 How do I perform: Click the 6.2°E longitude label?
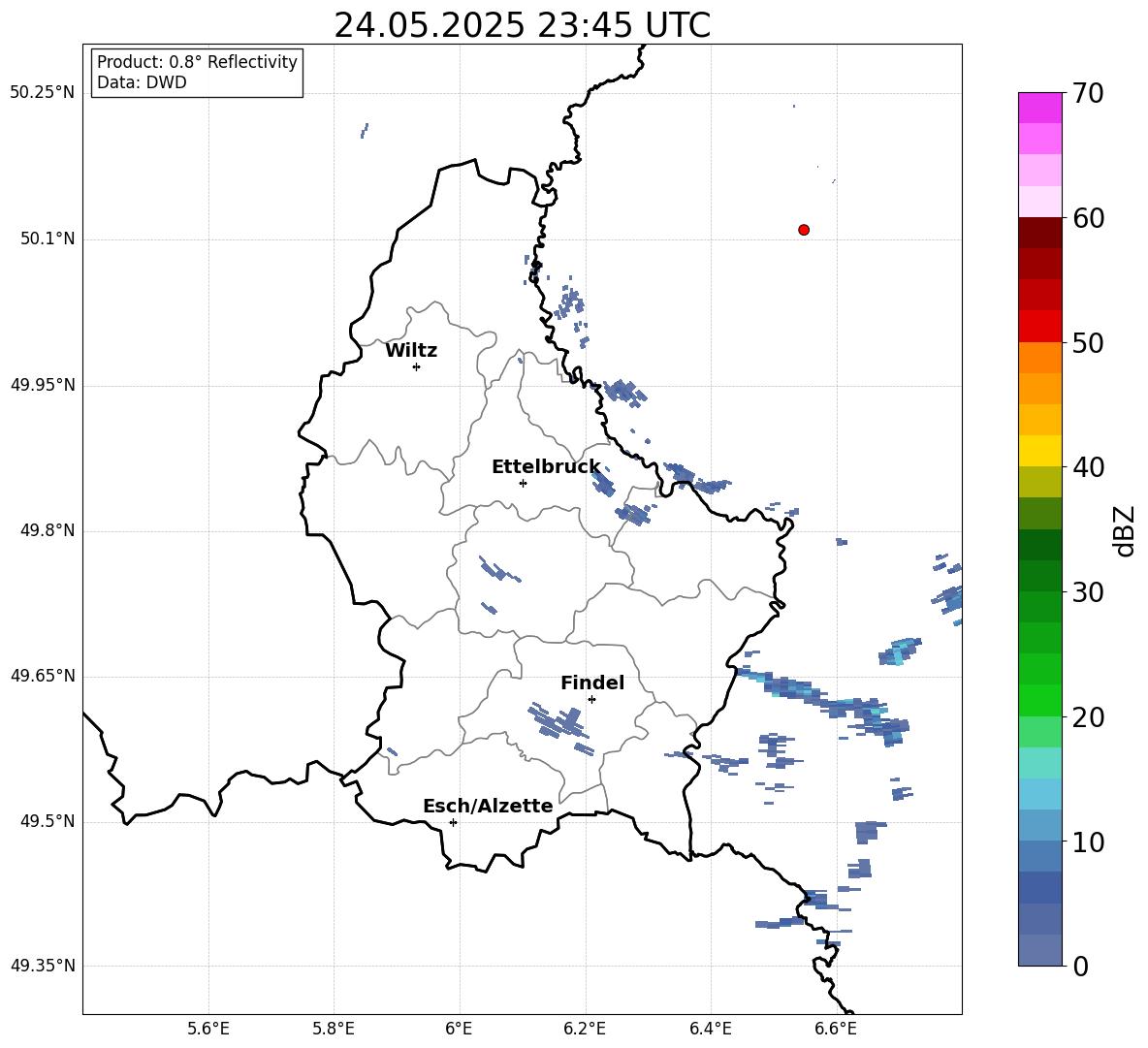point(585,1029)
